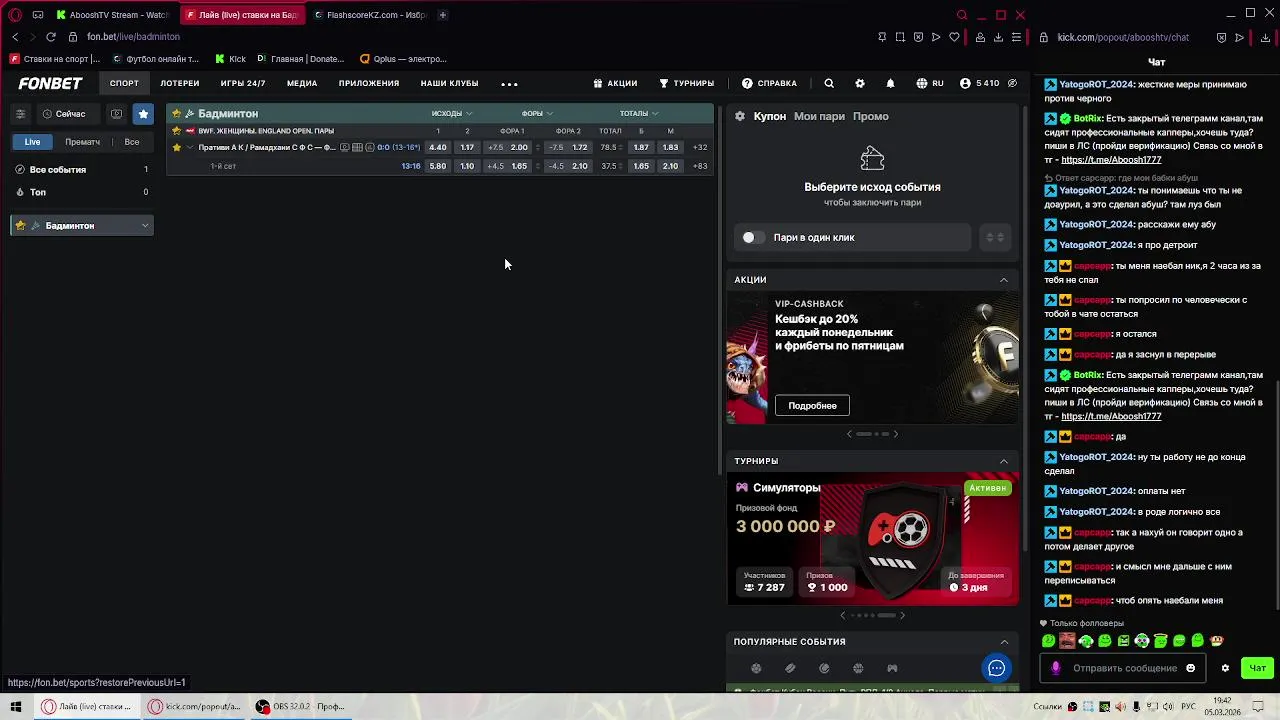
Task: Open the Медиа menu
Action: point(302,84)
